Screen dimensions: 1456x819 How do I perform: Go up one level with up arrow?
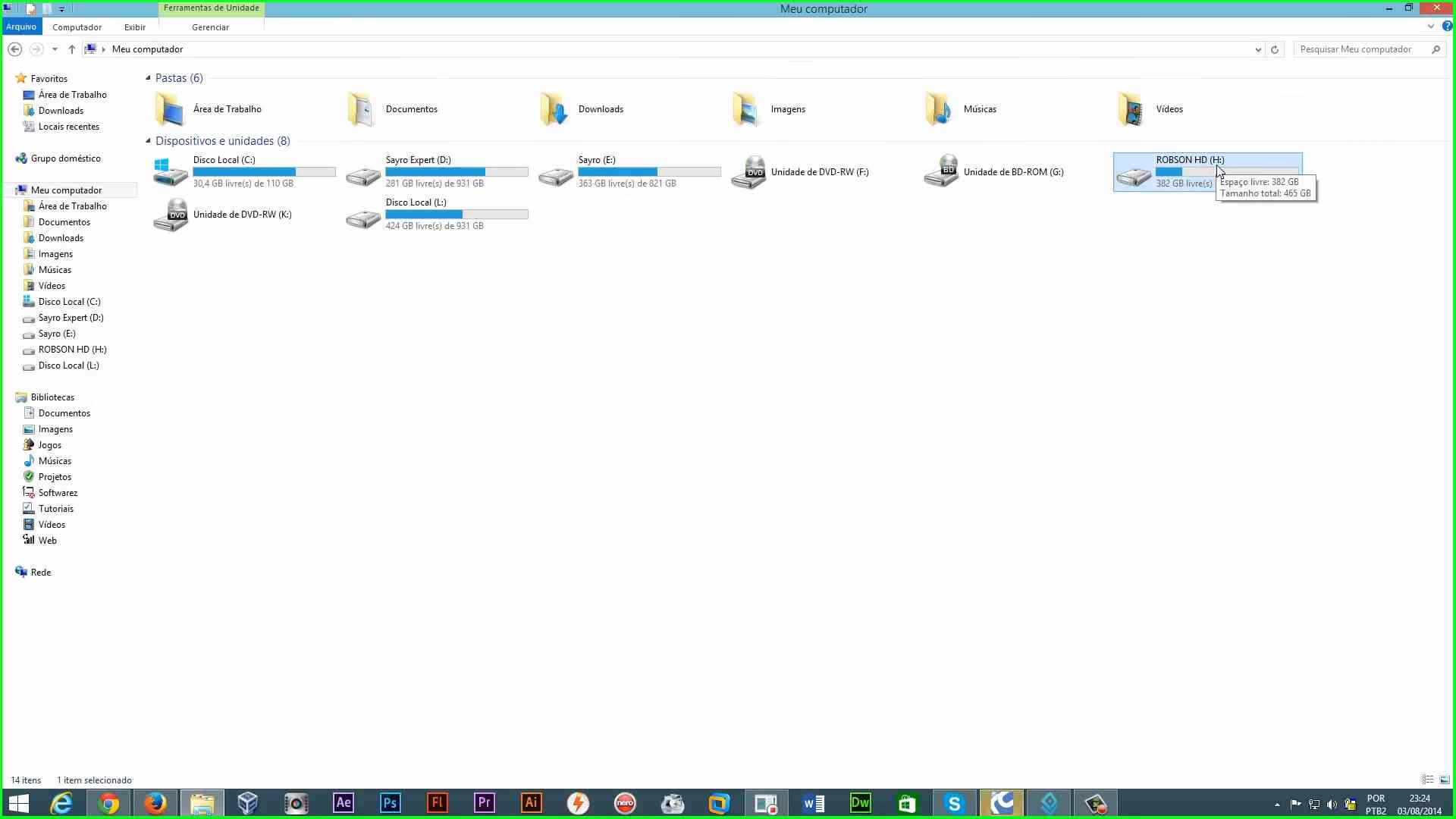click(x=71, y=49)
